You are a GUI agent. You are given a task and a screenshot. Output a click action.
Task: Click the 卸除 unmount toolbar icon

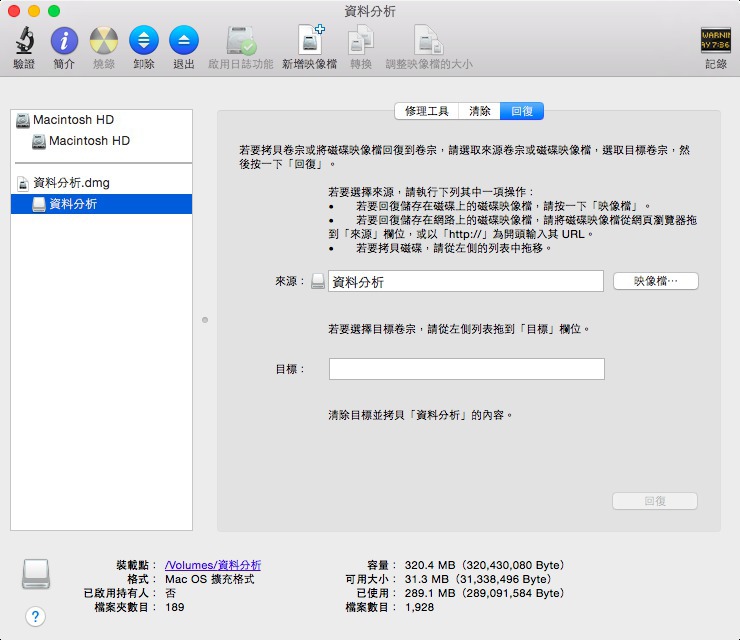point(143,40)
